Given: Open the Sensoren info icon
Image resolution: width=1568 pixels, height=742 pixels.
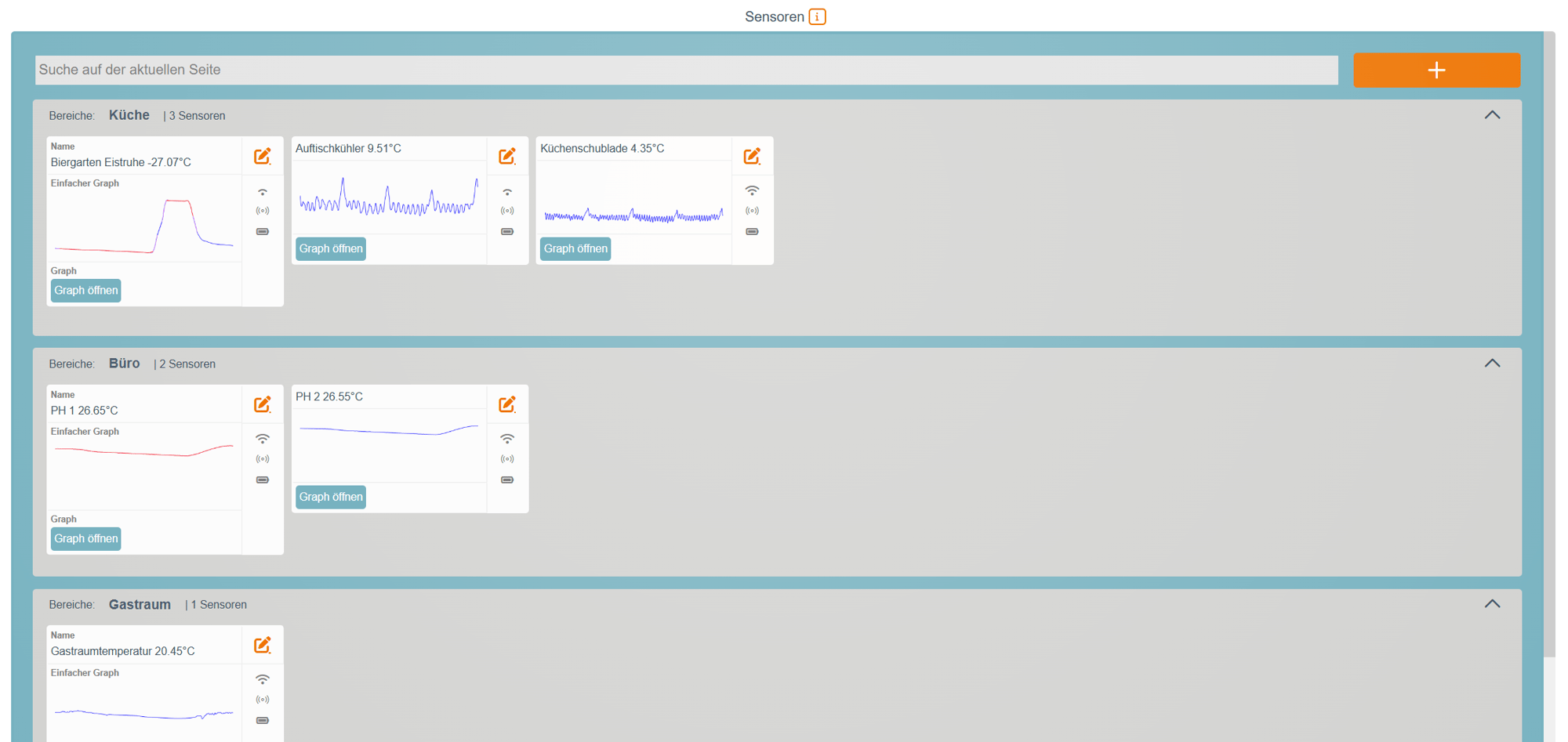Looking at the screenshot, I should 817,16.
